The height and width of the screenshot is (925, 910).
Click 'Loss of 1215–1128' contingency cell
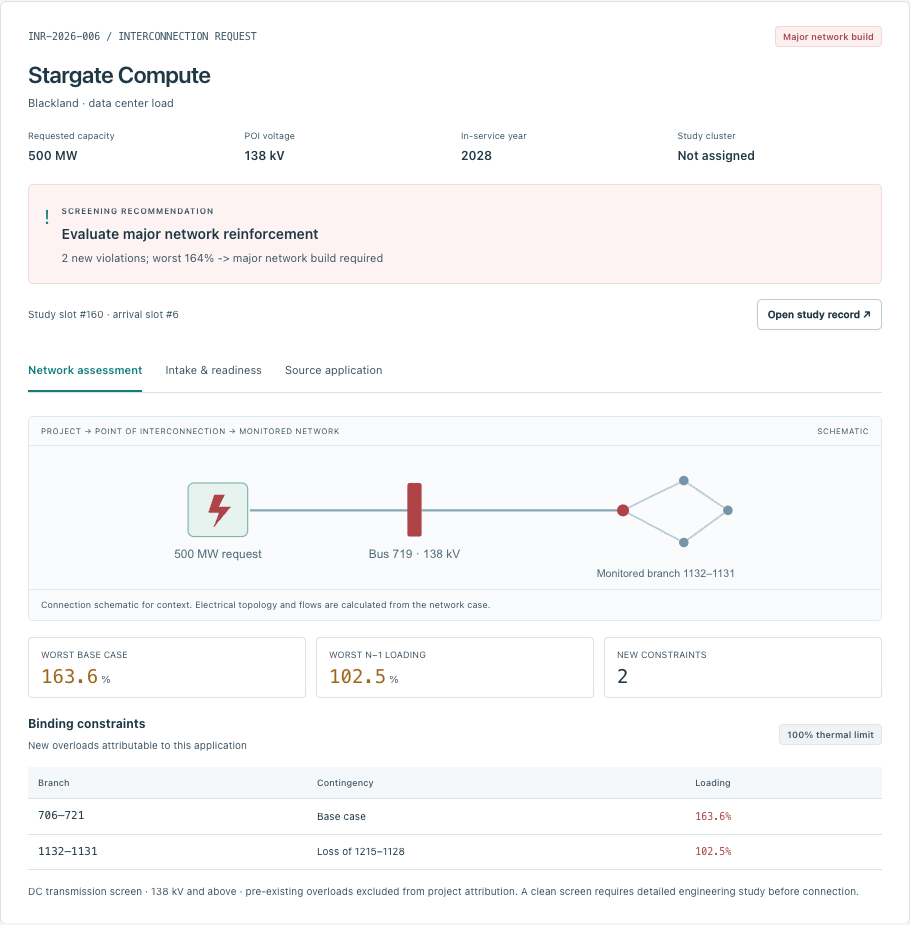[360, 851]
